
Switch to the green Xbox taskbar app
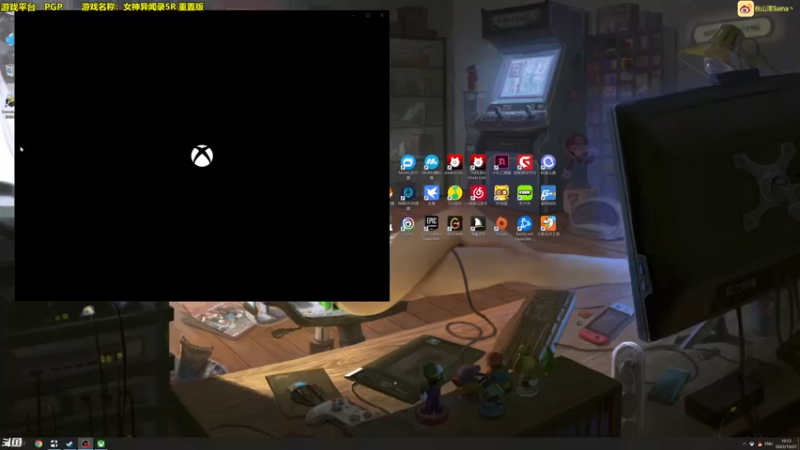coord(101,443)
